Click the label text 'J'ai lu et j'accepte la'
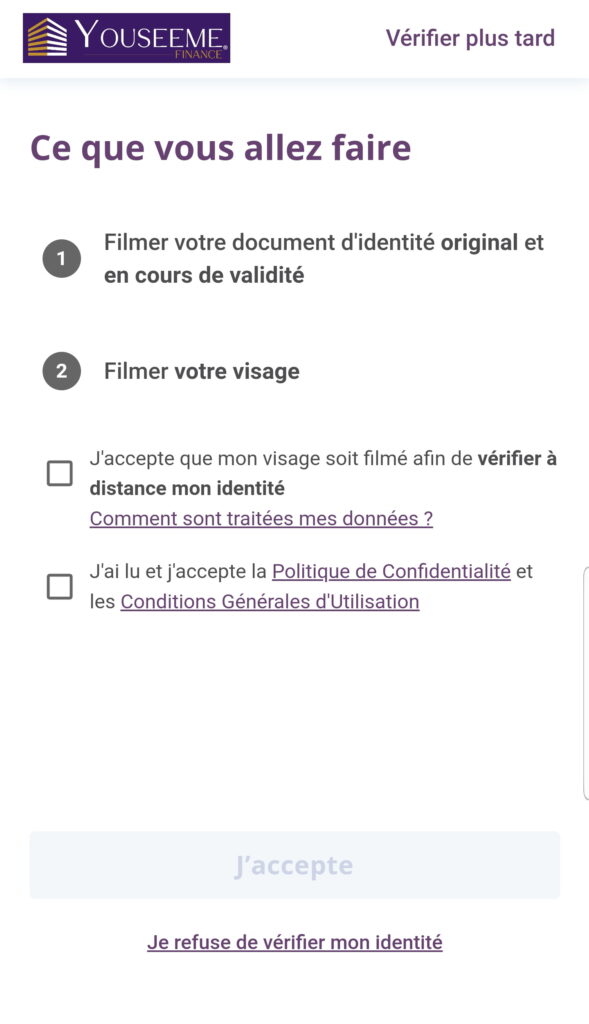 178,571
